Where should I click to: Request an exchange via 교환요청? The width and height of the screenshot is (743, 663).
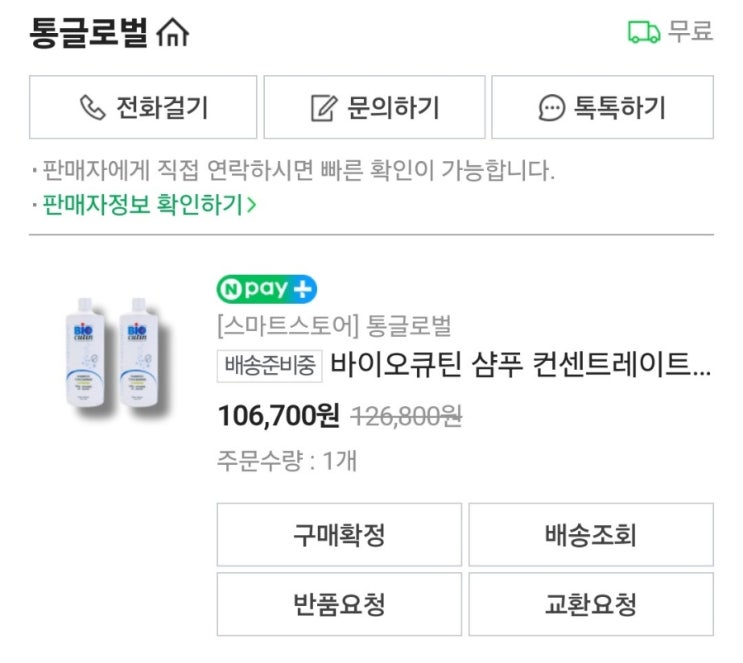pyautogui.click(x=591, y=604)
